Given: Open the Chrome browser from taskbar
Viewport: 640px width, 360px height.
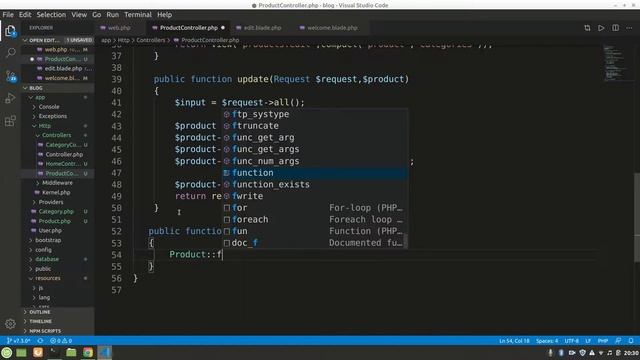Looking at the screenshot, I should click(88, 352).
